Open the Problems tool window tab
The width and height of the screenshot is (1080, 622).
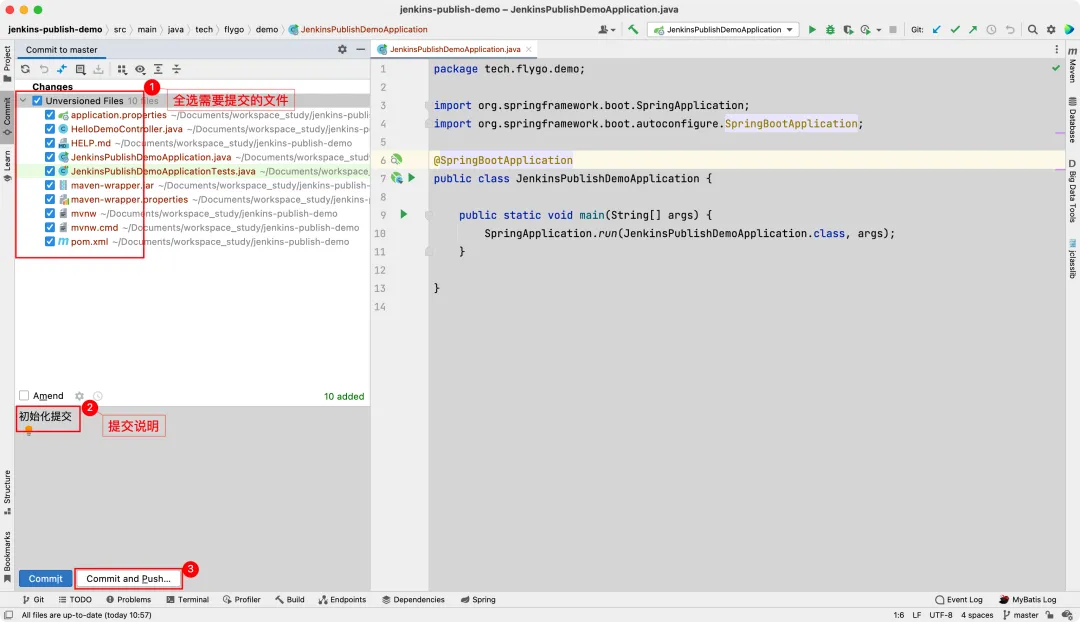point(128,599)
